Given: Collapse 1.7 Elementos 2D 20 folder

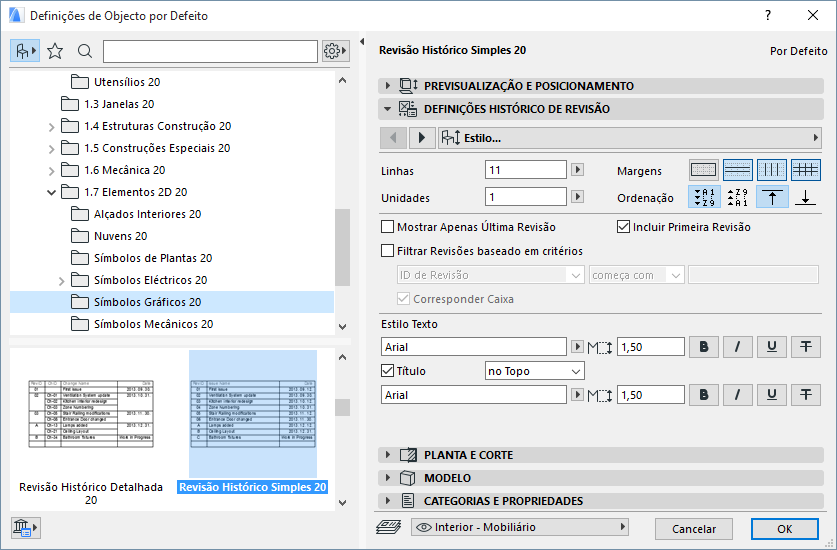Looking at the screenshot, I should pyautogui.click(x=51, y=192).
